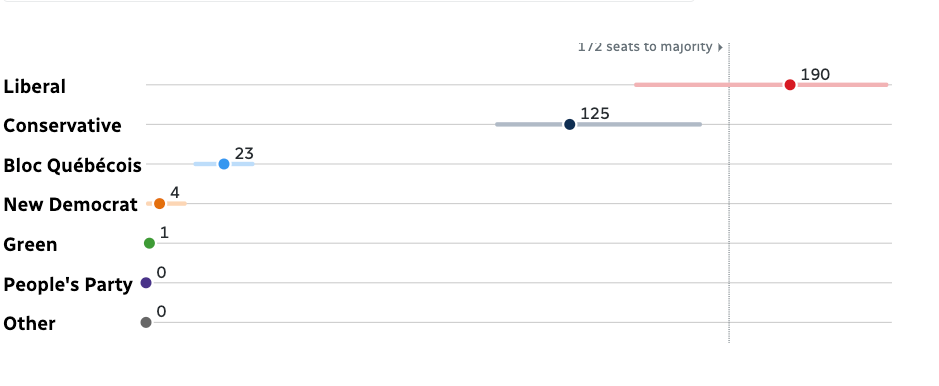Select the Bloc Québécois label
Screen dimensions: 939x386
pyautogui.click(x=72, y=166)
